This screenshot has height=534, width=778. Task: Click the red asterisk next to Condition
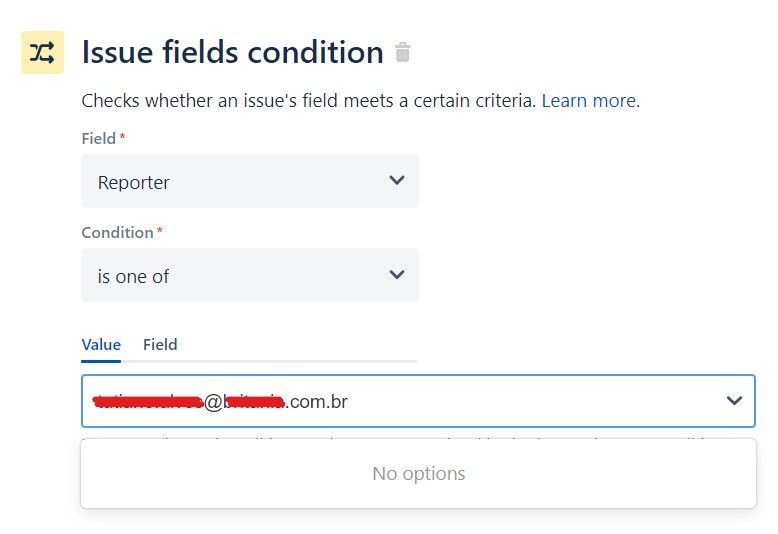point(160,230)
